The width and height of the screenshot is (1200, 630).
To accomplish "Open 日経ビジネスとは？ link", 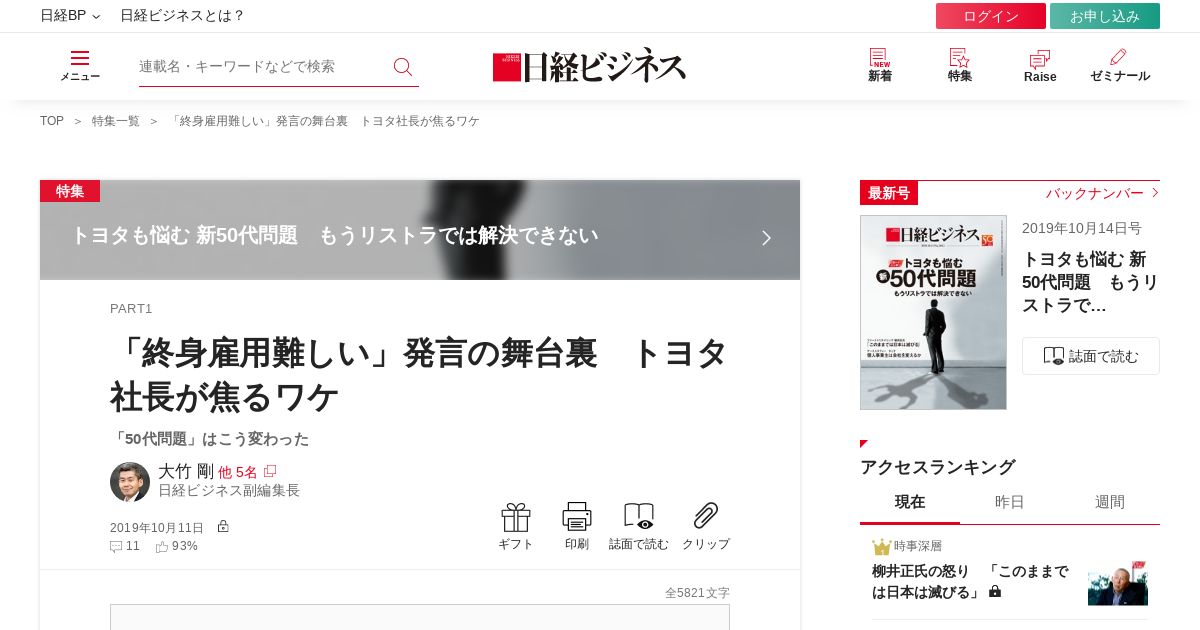I will tap(183, 16).
